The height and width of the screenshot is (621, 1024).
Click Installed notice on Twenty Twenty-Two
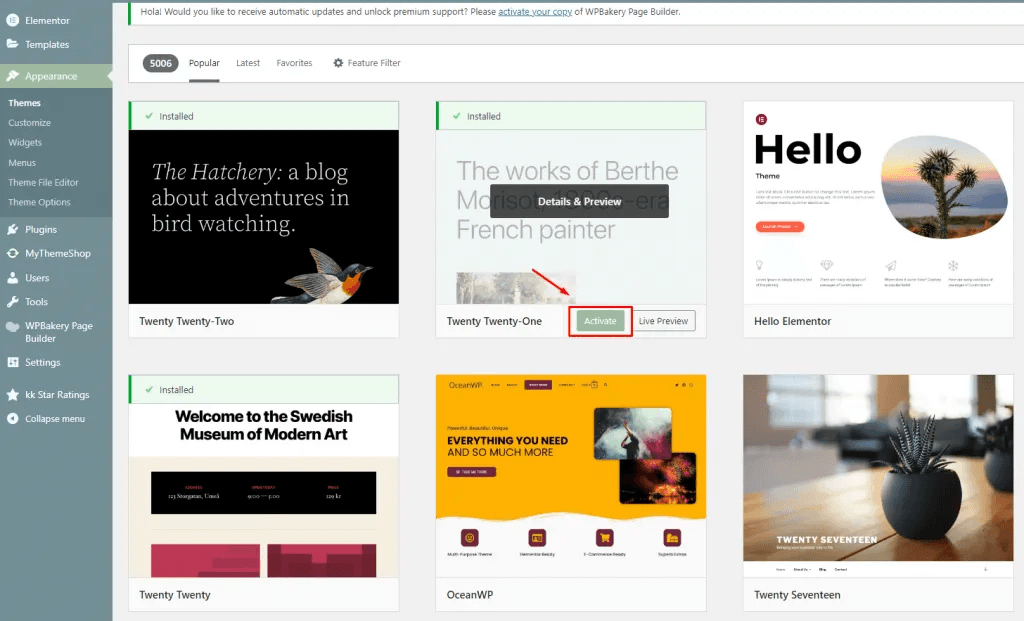click(264, 116)
